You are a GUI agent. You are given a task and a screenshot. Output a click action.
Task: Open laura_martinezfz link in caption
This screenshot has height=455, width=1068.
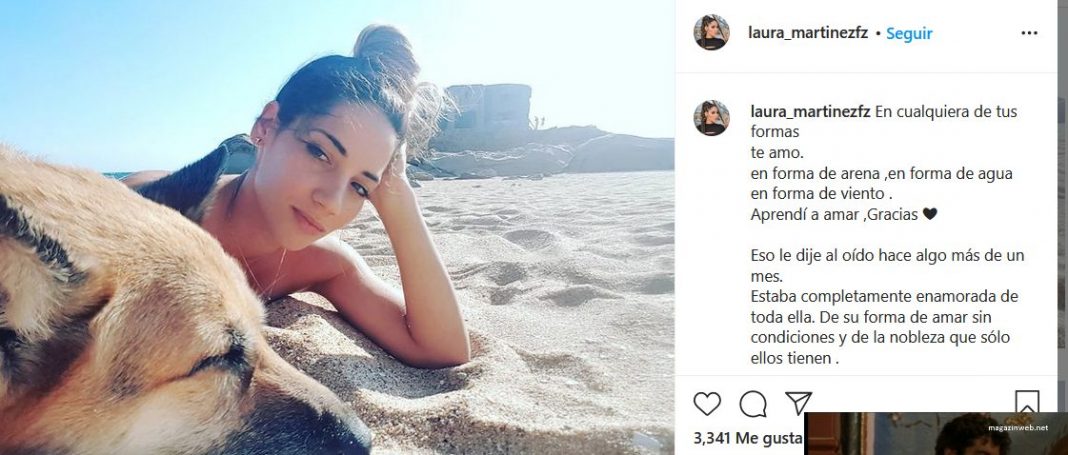coord(810,112)
